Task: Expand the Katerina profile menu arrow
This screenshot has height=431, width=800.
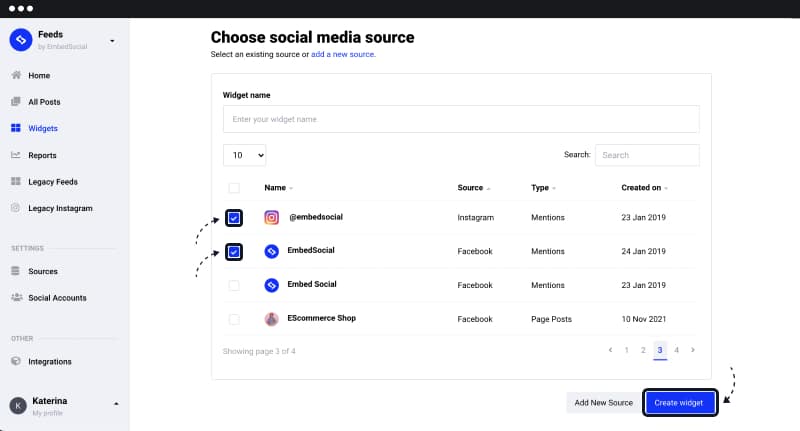Action: 116,403
